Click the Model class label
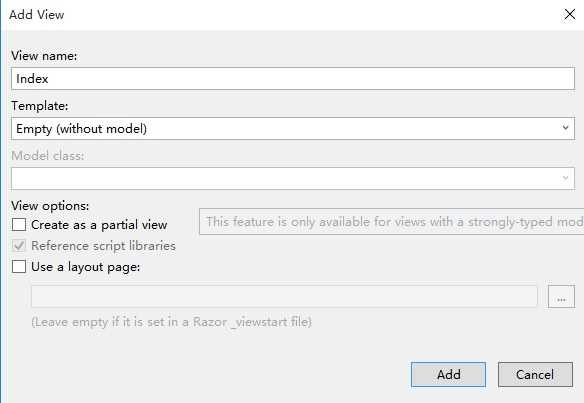 pos(48,156)
